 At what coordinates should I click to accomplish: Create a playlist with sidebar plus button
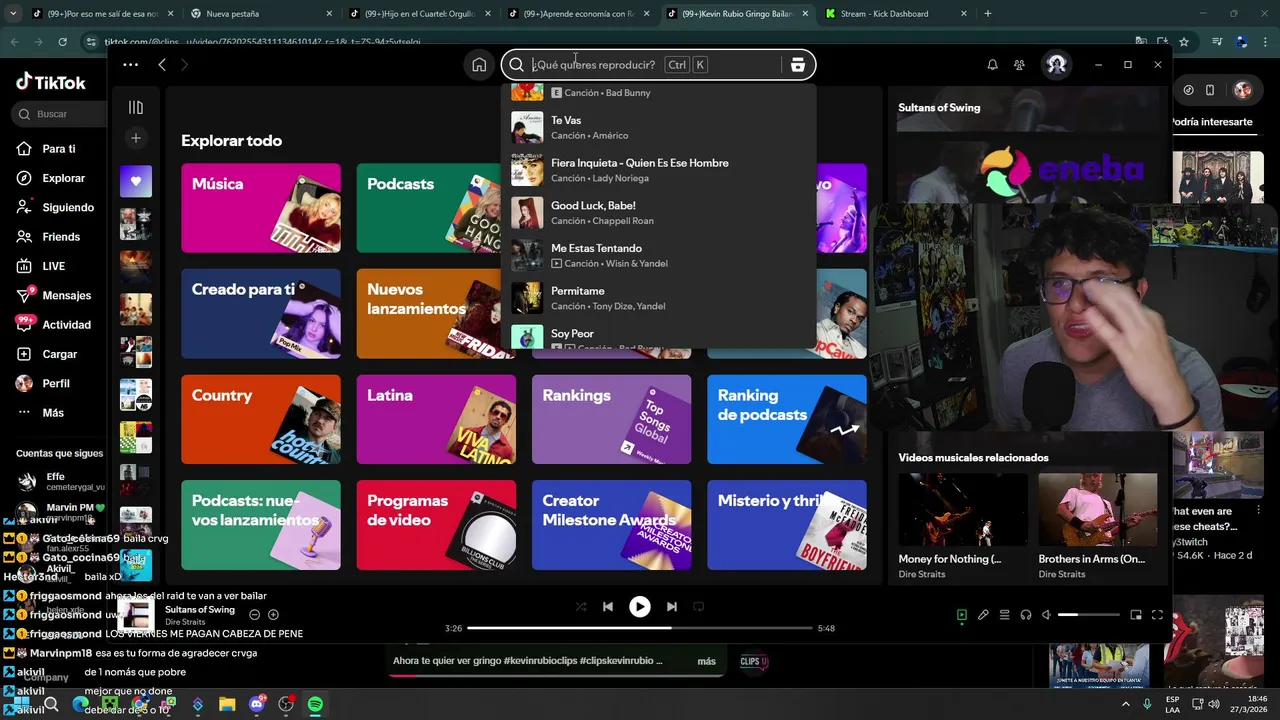point(136,138)
